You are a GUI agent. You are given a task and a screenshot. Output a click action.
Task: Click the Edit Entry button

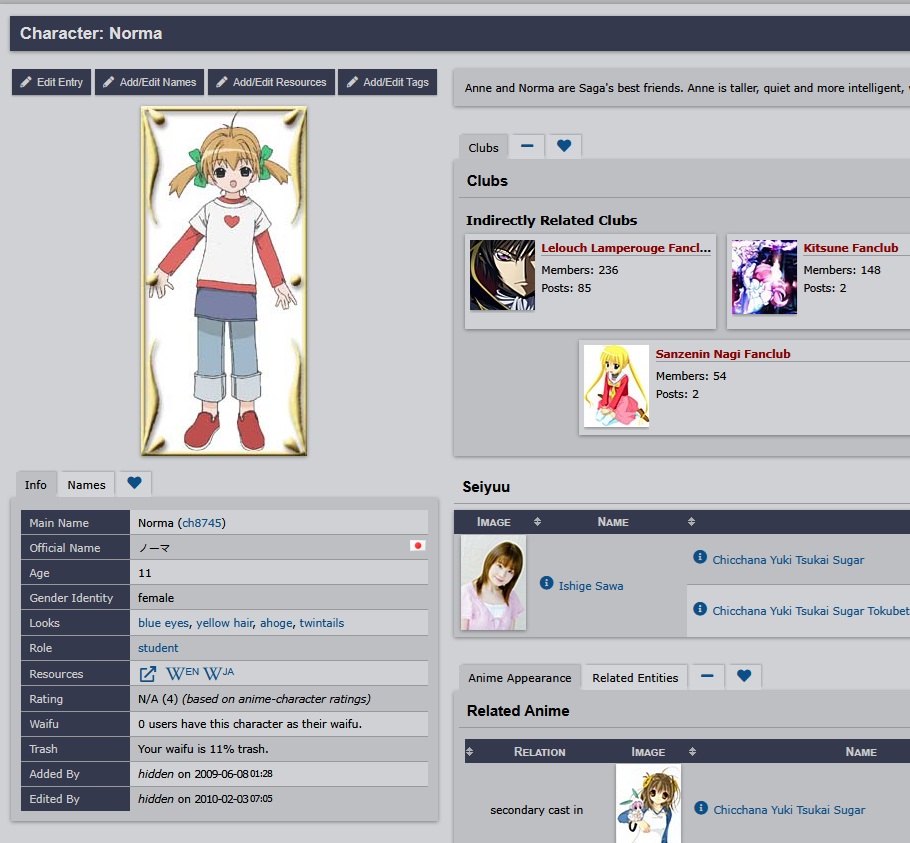click(52, 82)
